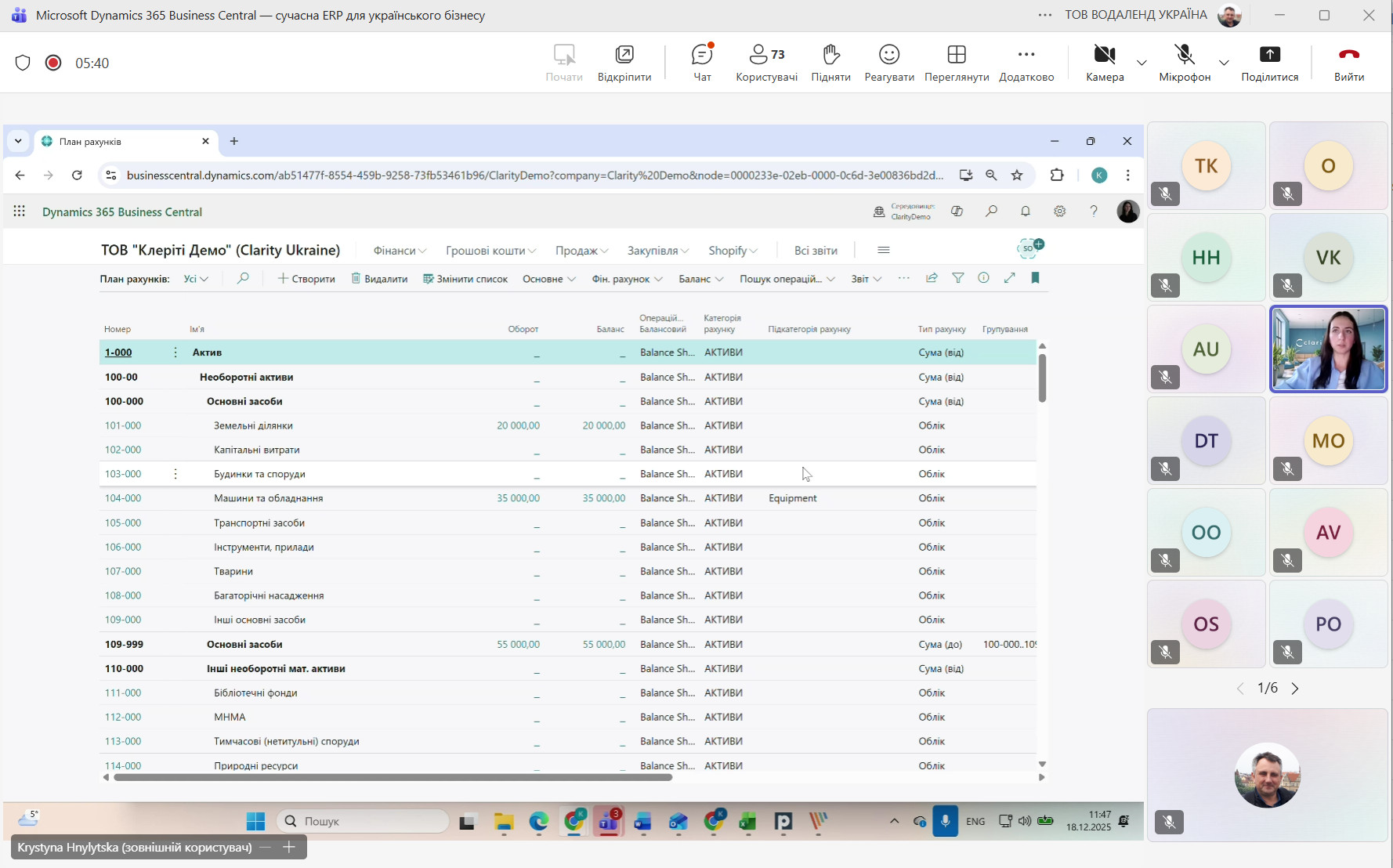Open account 104-000 link
This screenshot has width=1393, height=868.
tap(123, 498)
